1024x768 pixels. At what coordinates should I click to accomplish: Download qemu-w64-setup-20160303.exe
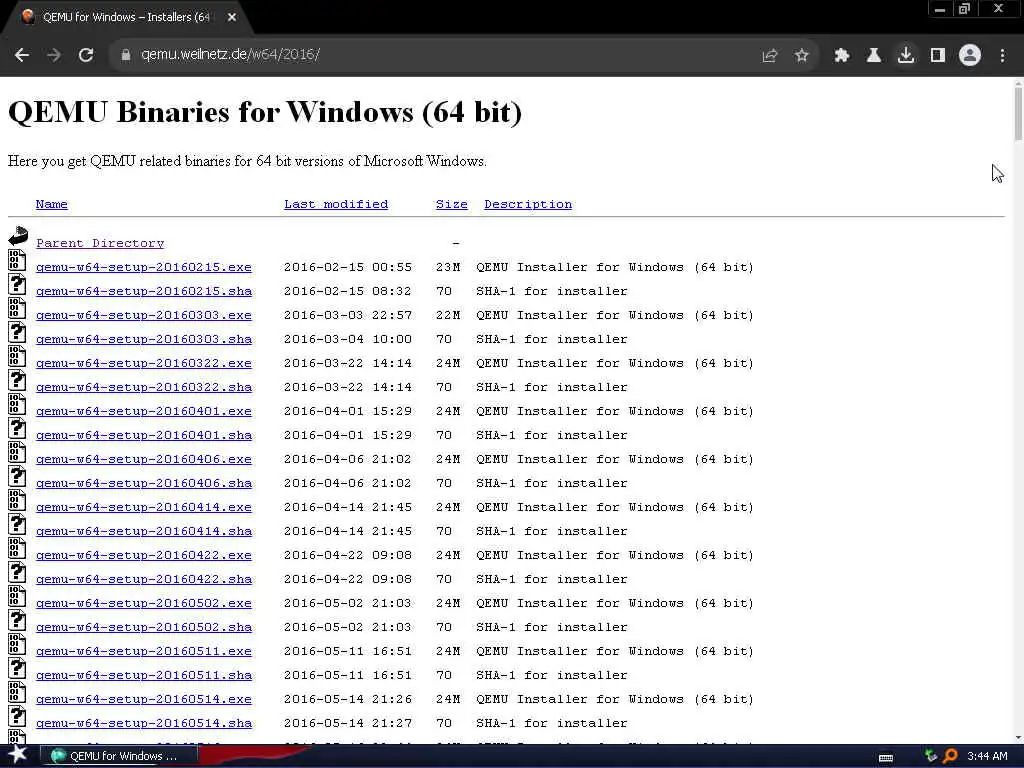click(144, 315)
